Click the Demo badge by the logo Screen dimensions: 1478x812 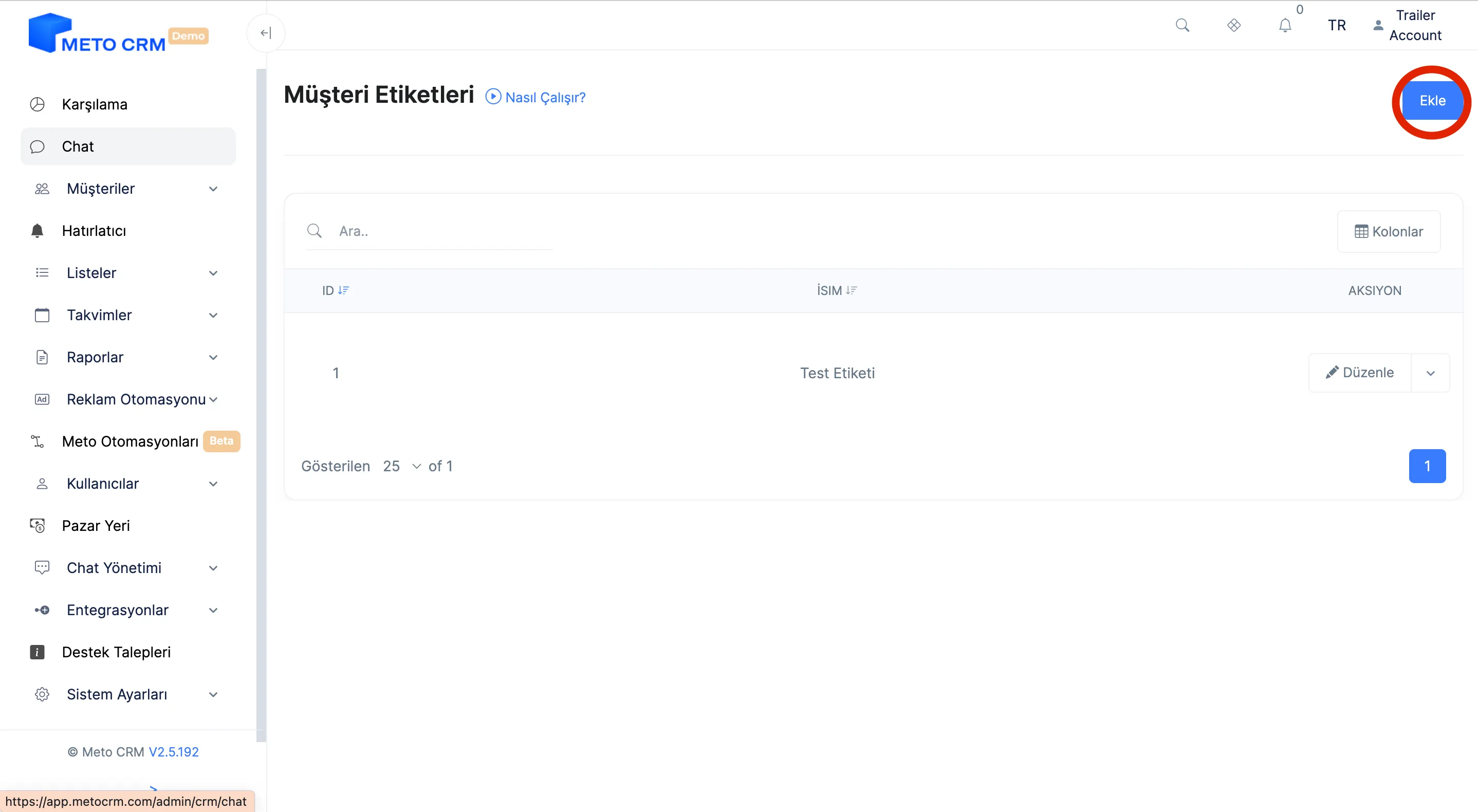click(188, 35)
